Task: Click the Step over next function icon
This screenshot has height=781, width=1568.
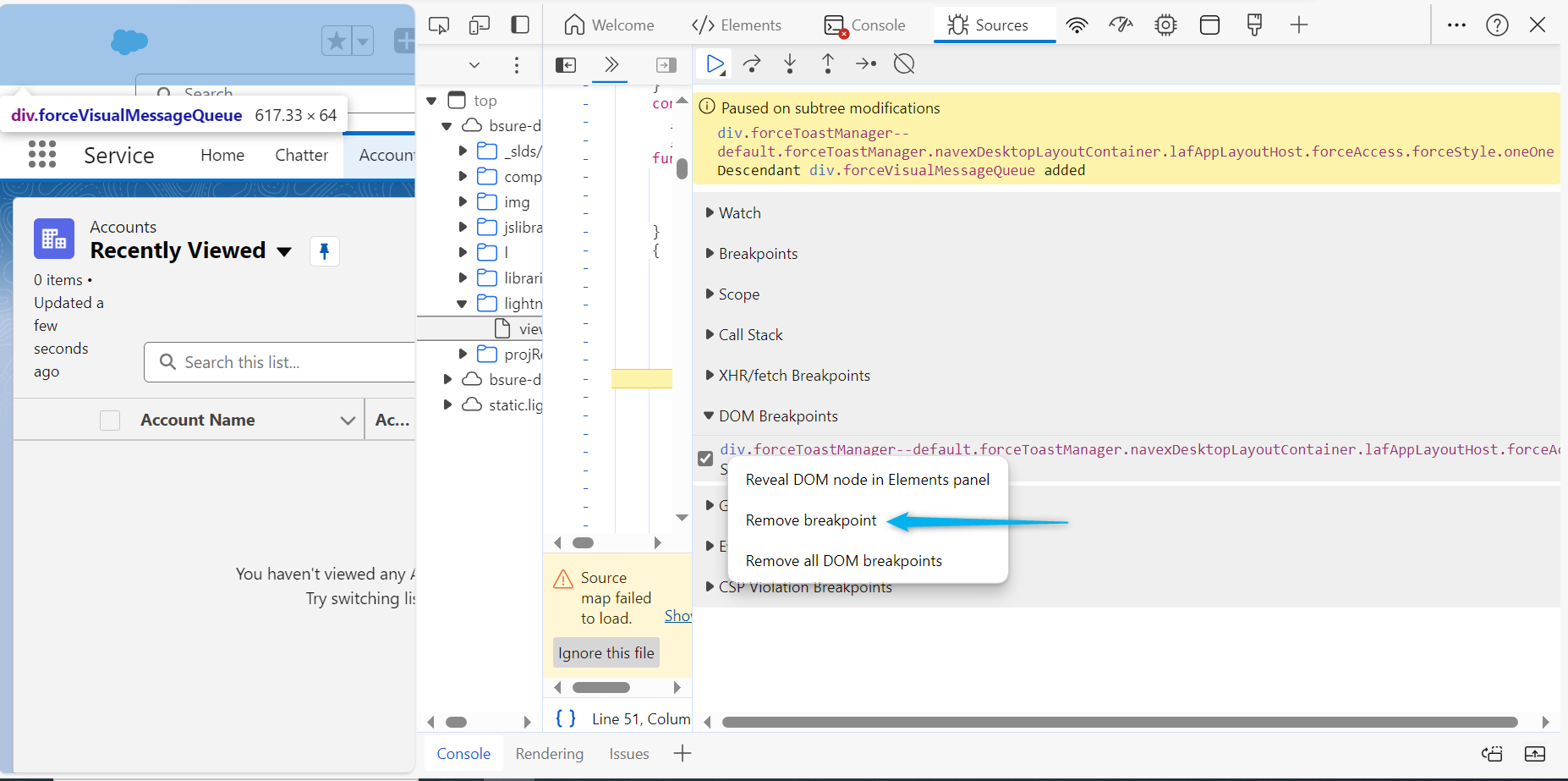Action: click(x=752, y=64)
